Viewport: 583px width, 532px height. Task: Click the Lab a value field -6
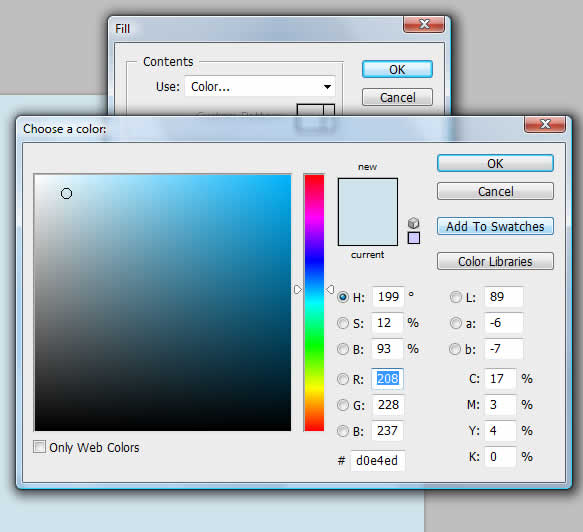pos(504,323)
